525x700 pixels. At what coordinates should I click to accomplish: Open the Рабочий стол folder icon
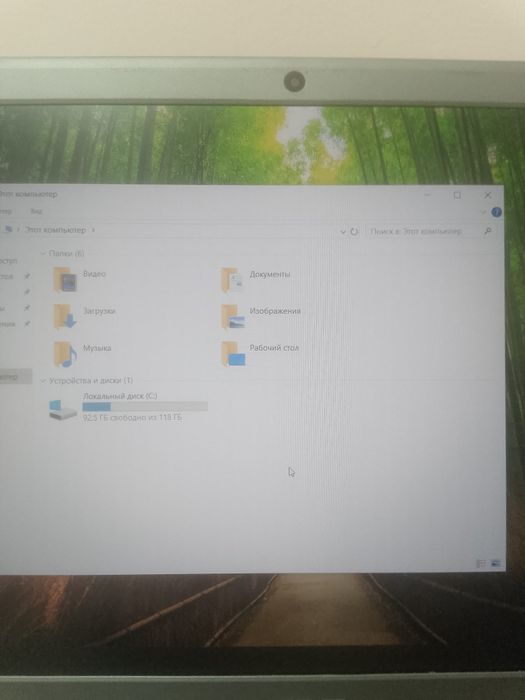pos(233,354)
